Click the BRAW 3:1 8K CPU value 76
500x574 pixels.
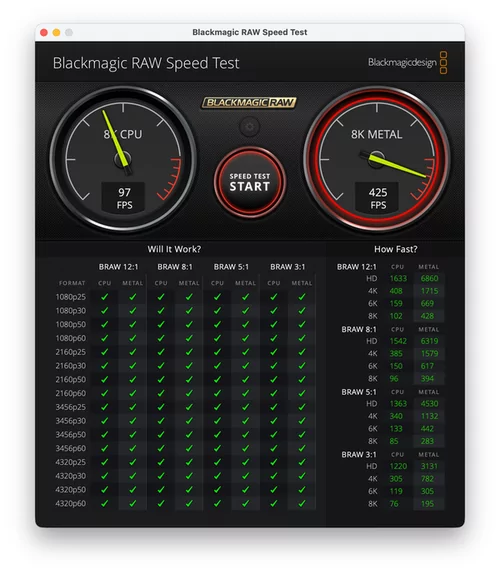pyautogui.click(x=394, y=504)
